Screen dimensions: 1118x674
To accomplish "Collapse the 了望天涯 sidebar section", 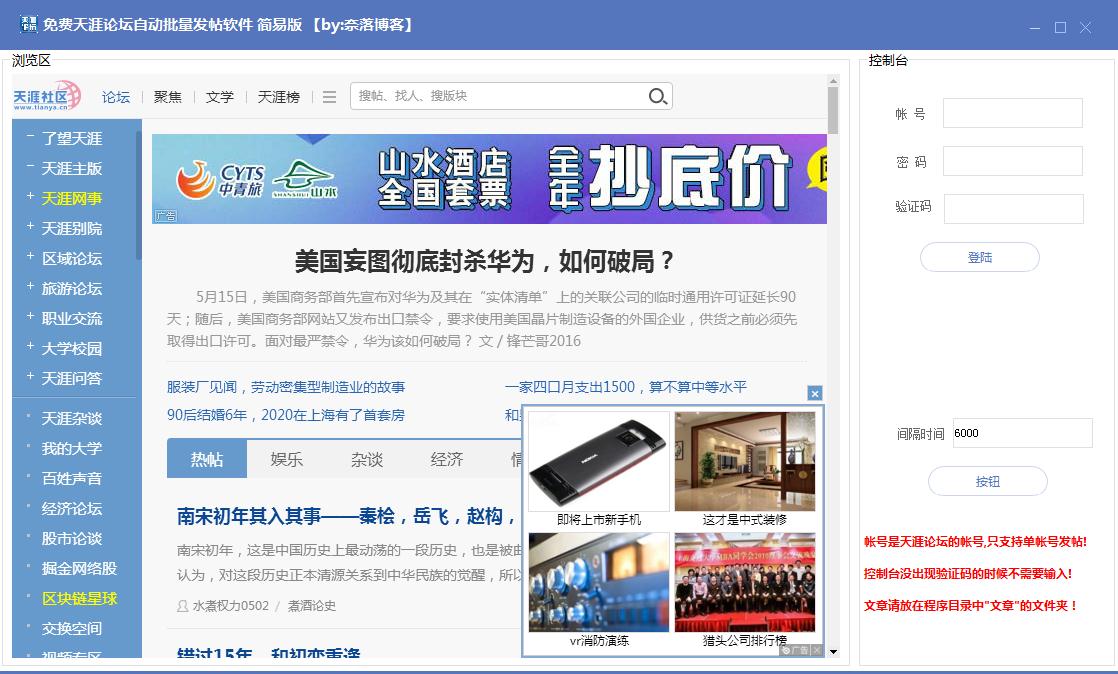I will (x=30, y=136).
